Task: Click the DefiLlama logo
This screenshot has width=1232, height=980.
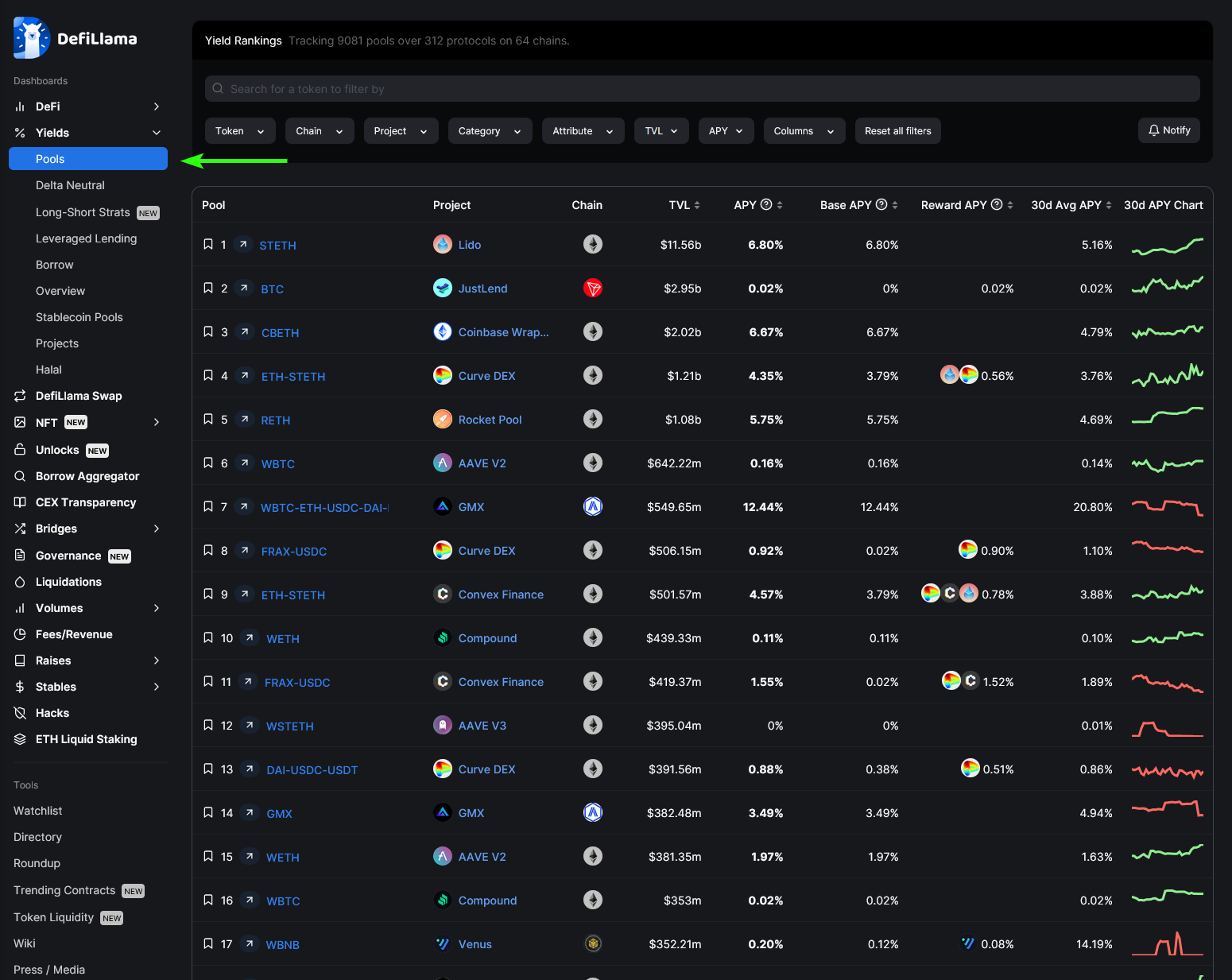Action: click(76, 38)
